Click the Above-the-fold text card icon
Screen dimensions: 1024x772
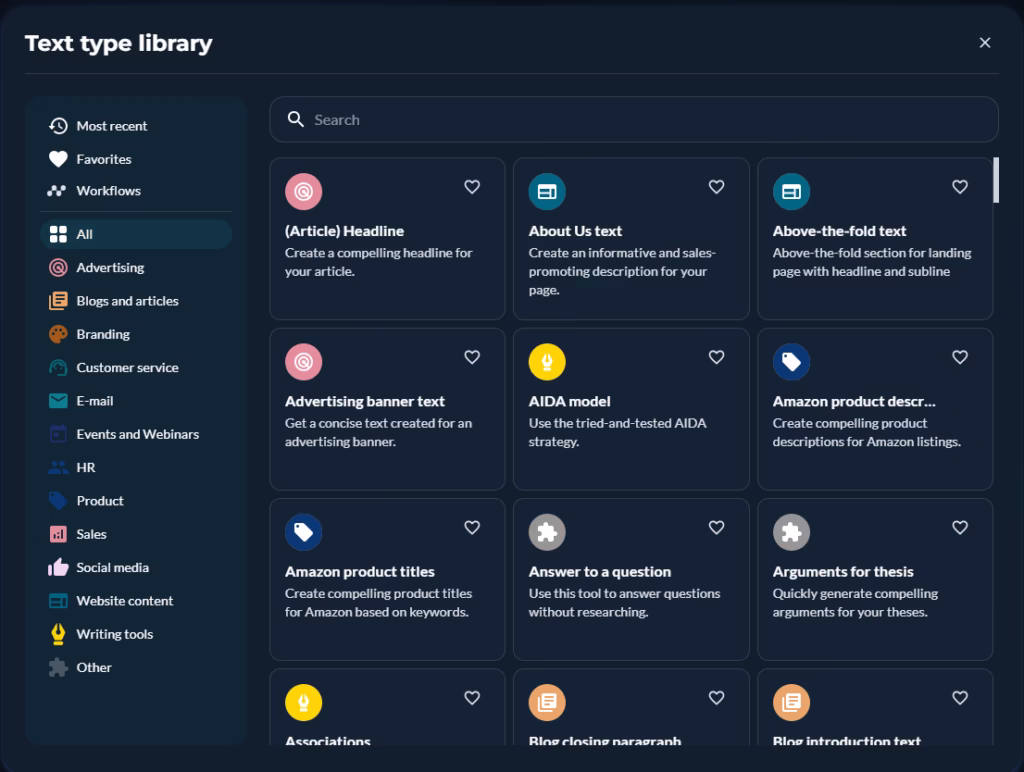[792, 191]
